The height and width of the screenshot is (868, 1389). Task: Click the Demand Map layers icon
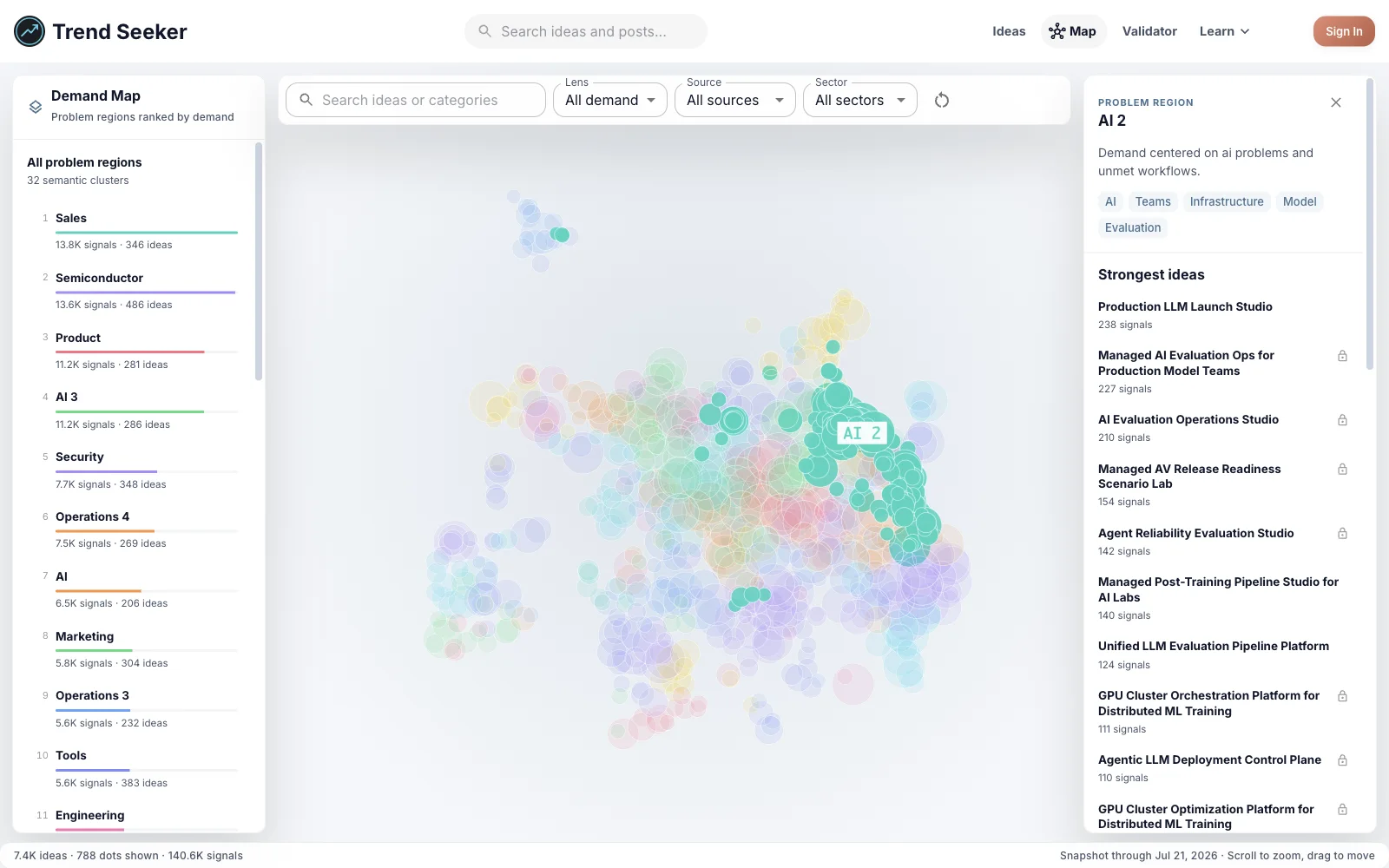pyautogui.click(x=36, y=106)
